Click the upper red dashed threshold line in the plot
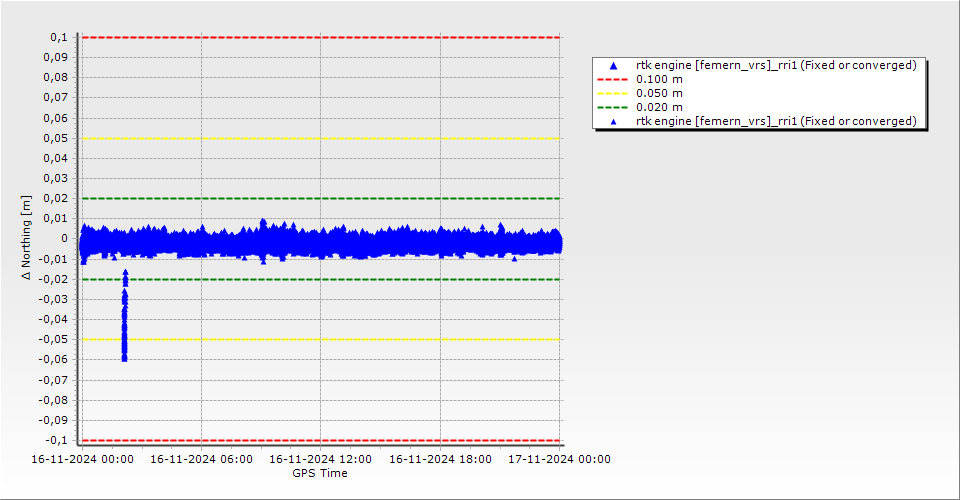Viewport: 960px width, 500px height. (320, 37)
